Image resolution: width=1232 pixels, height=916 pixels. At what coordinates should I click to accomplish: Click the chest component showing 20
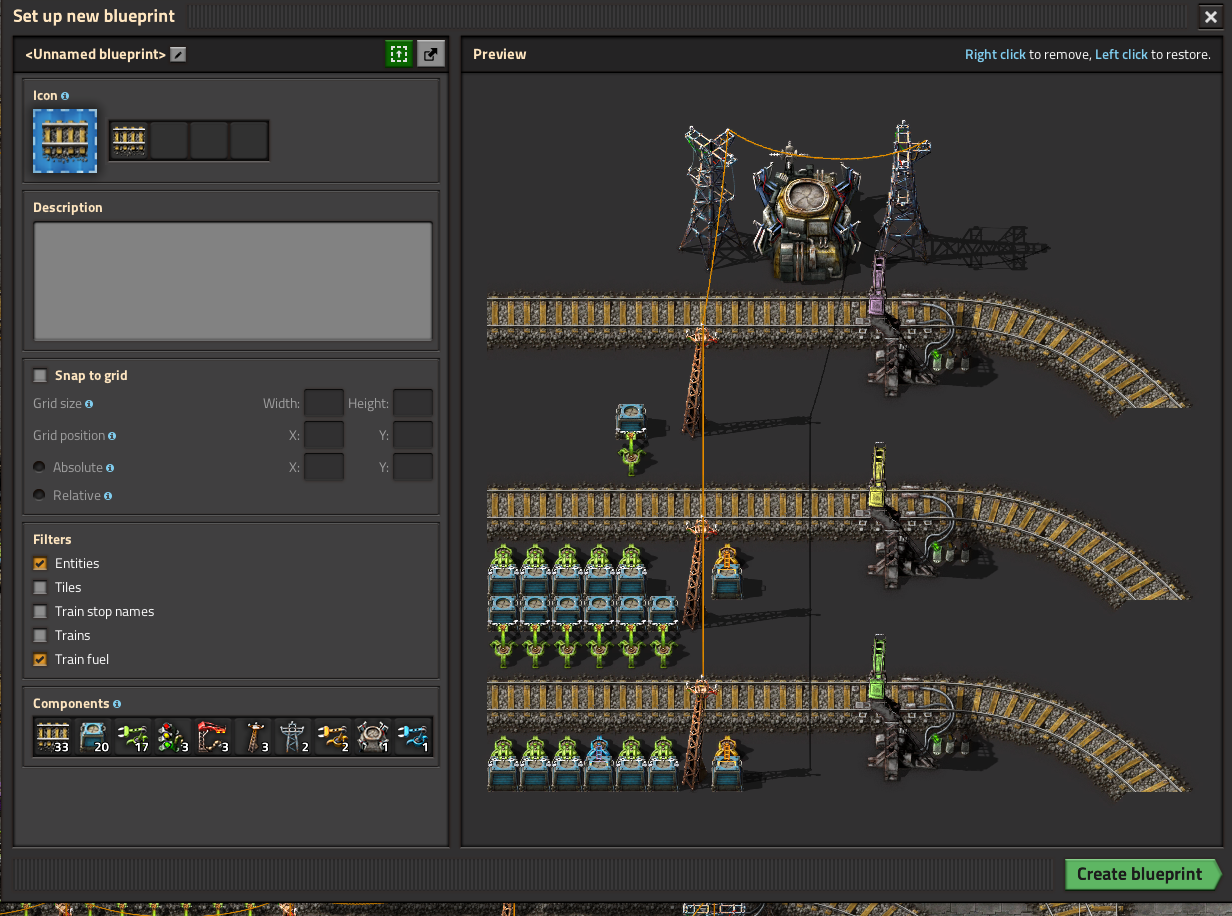click(94, 737)
